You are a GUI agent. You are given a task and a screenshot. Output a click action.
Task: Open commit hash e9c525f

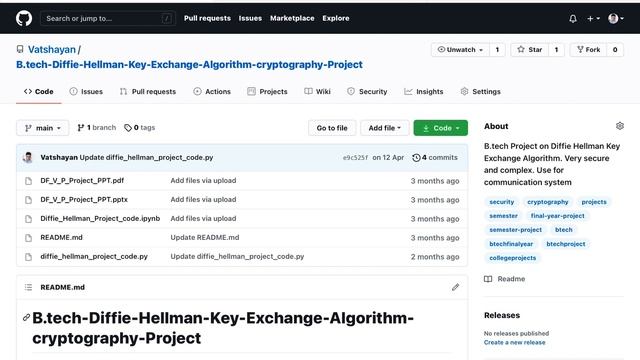pos(355,158)
